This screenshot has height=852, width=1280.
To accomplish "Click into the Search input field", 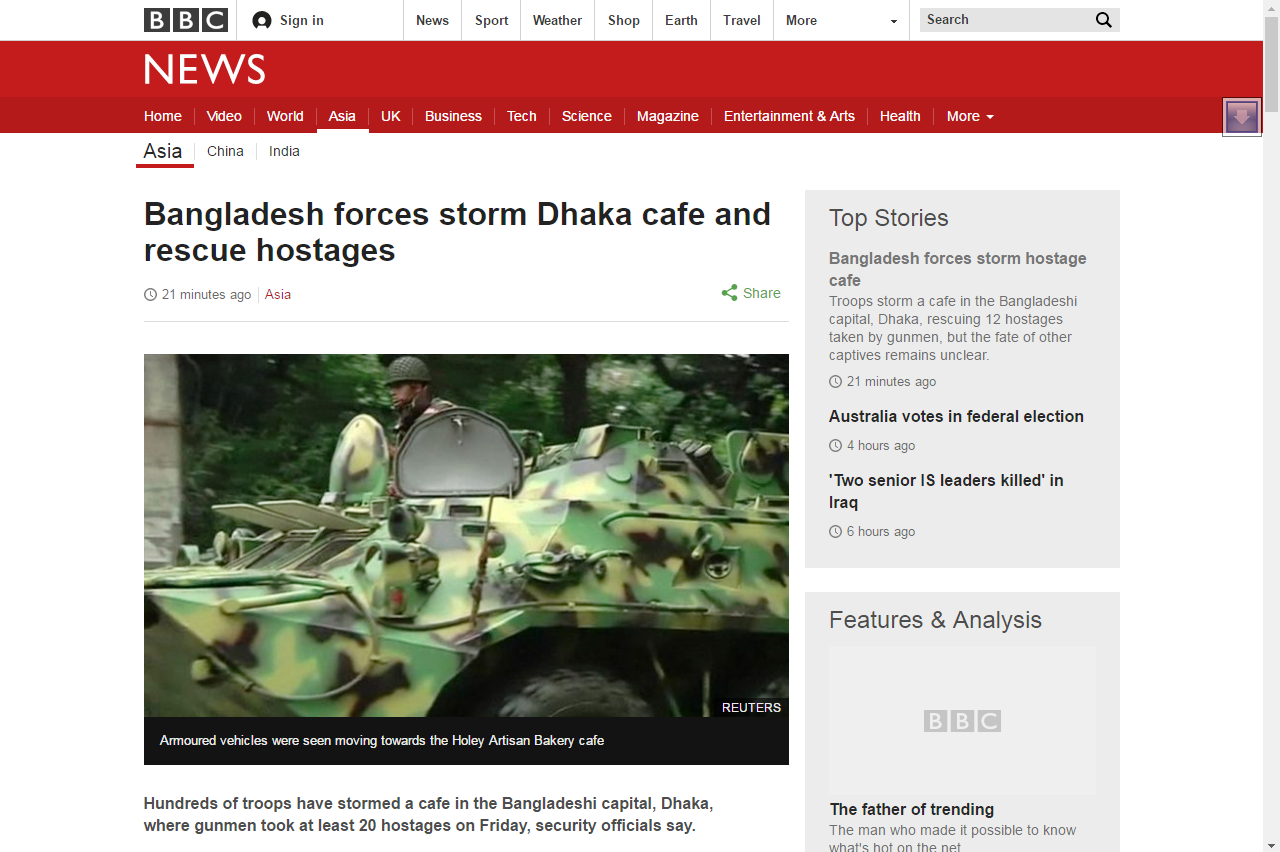I will [1005, 20].
